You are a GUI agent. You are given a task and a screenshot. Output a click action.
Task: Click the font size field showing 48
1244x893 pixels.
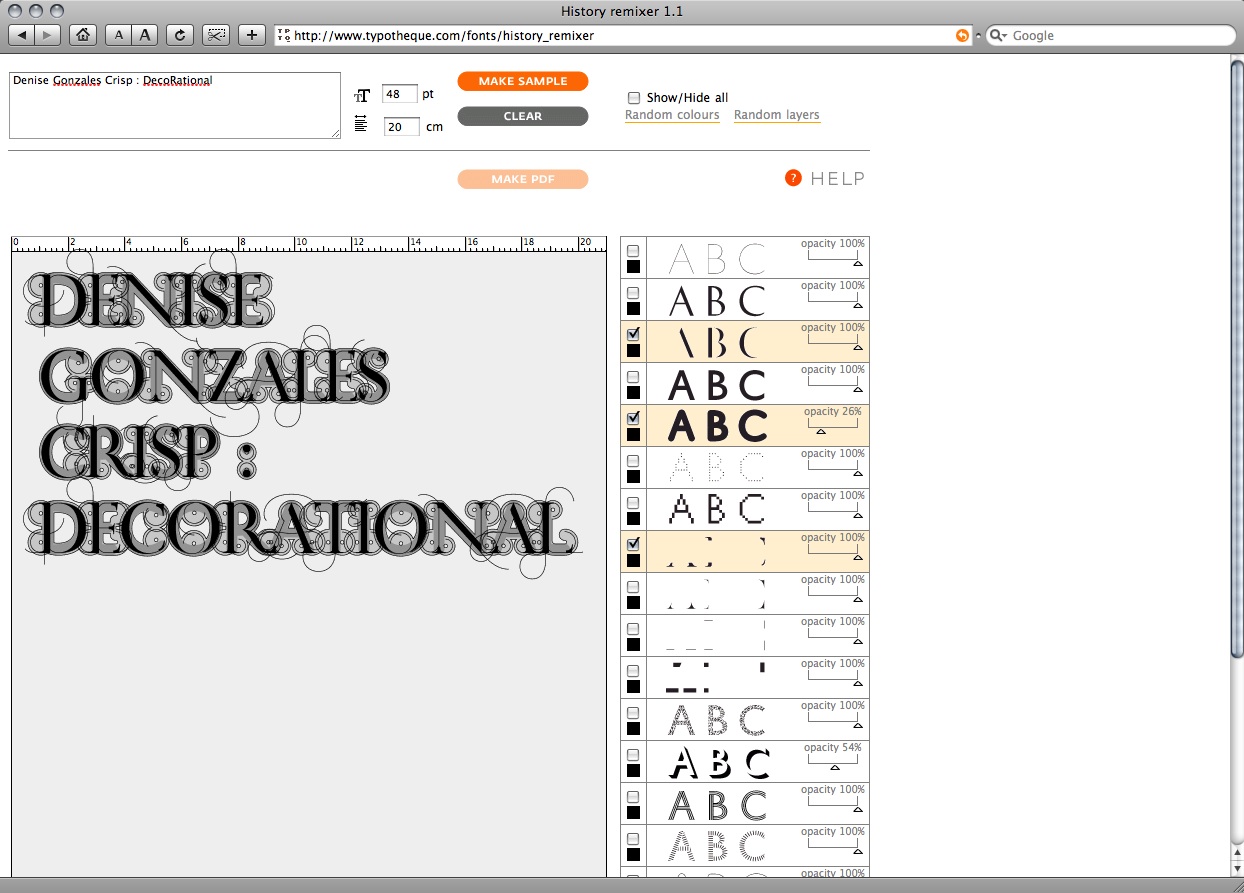tap(400, 94)
